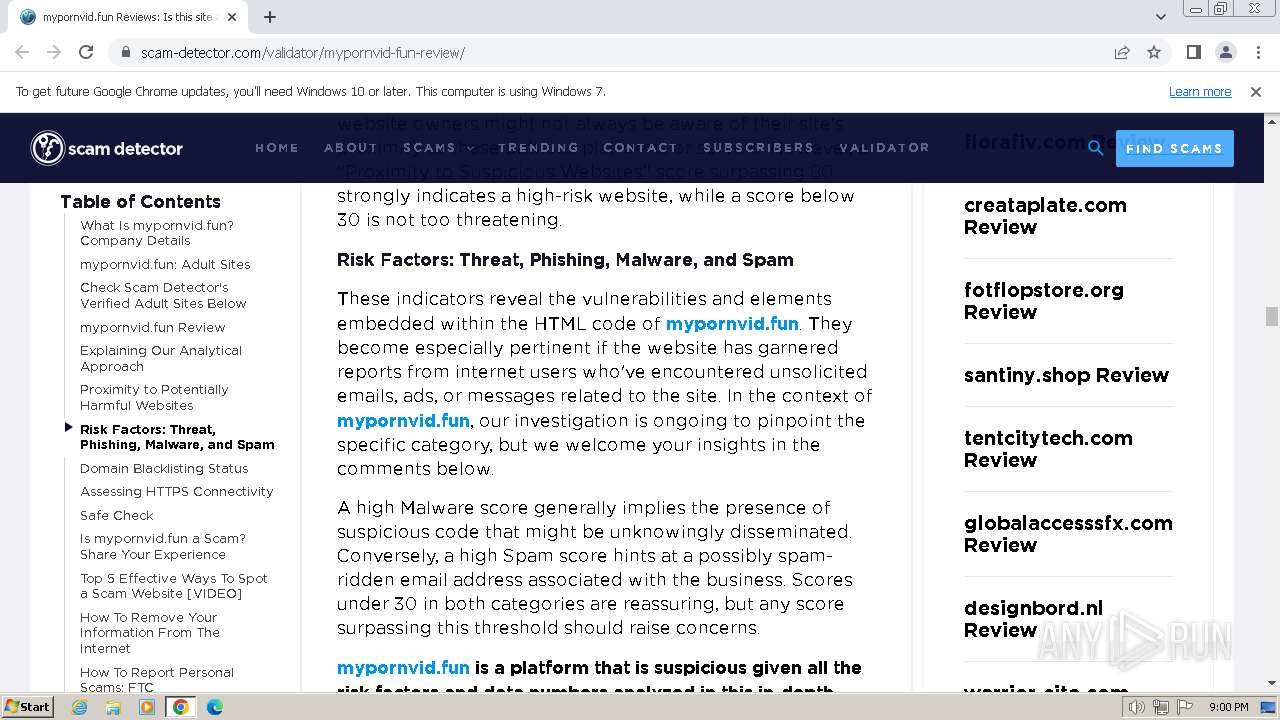Open a new browser tab
This screenshot has width=1280, height=720.
tap(270, 17)
